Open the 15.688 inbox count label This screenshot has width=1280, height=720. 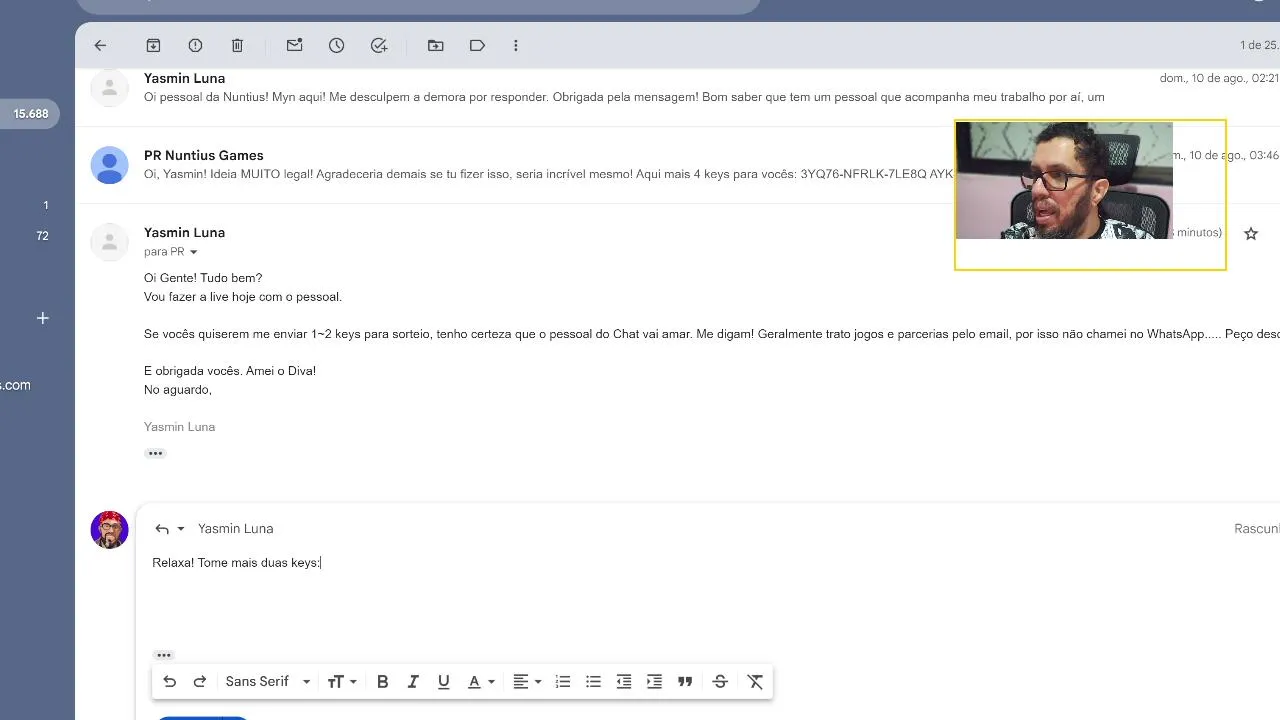click(x=31, y=114)
